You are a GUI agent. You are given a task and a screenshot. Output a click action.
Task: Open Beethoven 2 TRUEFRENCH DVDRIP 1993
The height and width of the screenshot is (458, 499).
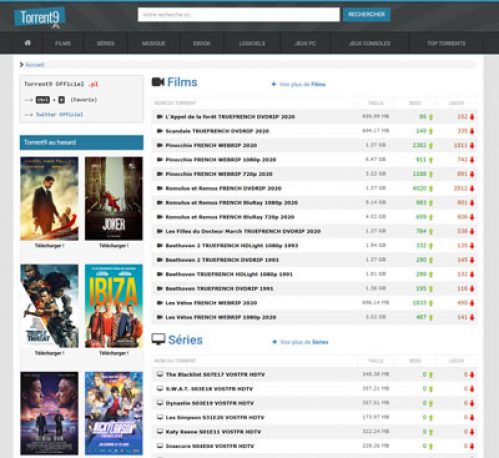[x=222, y=260]
